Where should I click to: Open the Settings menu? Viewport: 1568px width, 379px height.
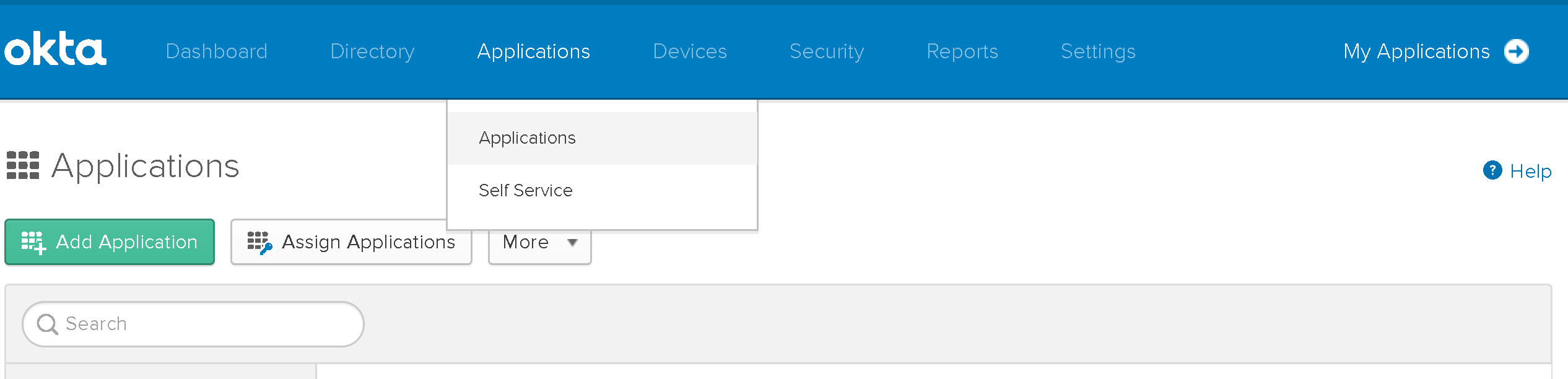click(1098, 51)
